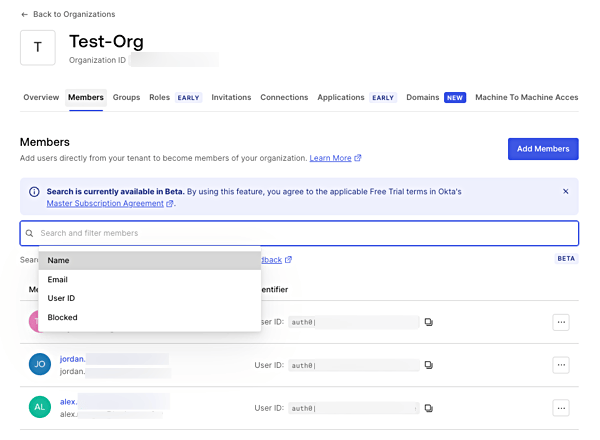Image resolution: width=600 pixels, height=440 pixels.
Task: Click alex's auth0 User ID field
Action: point(354,408)
